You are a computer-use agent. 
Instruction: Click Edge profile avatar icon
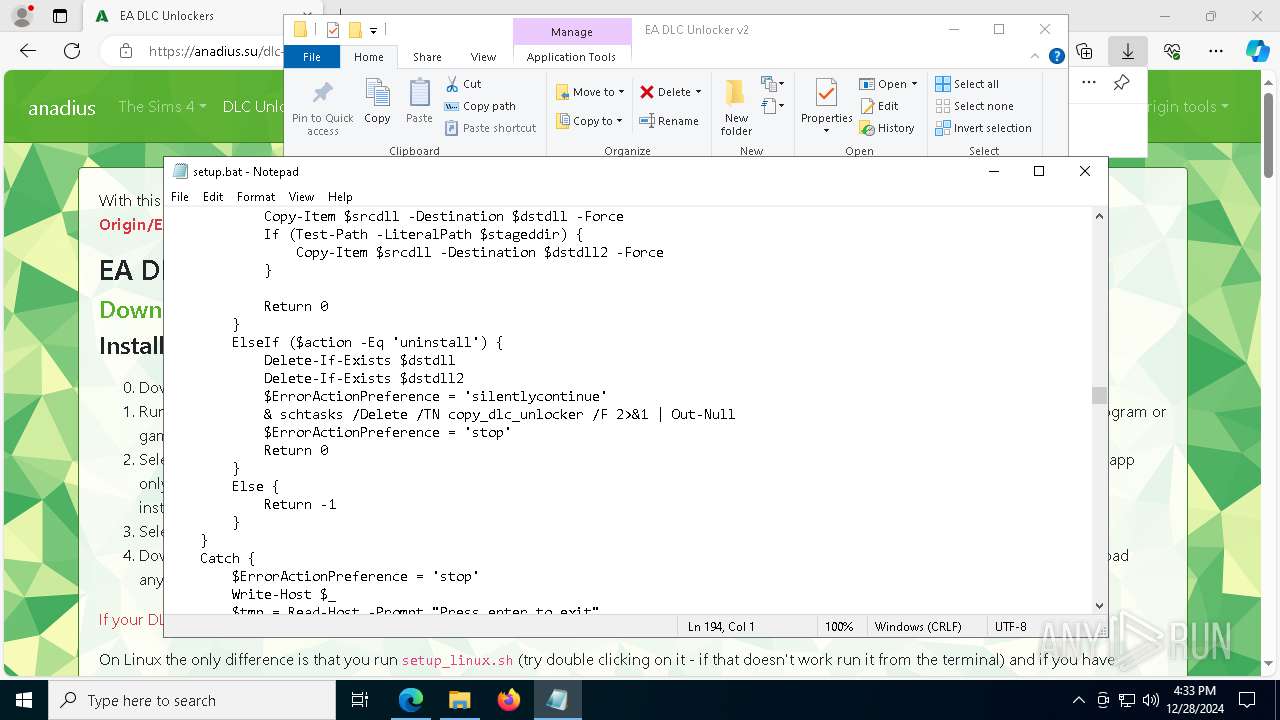22,16
